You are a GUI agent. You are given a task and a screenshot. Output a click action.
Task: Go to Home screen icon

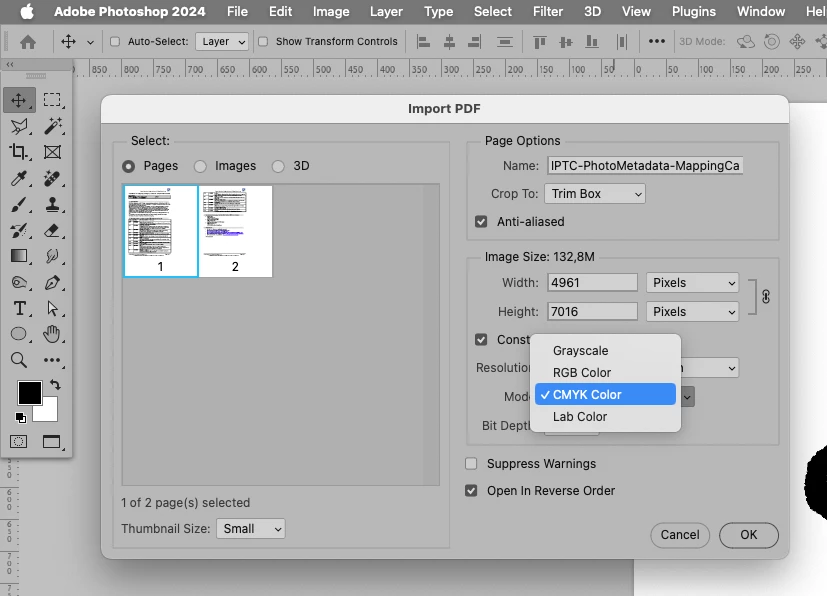(x=28, y=41)
